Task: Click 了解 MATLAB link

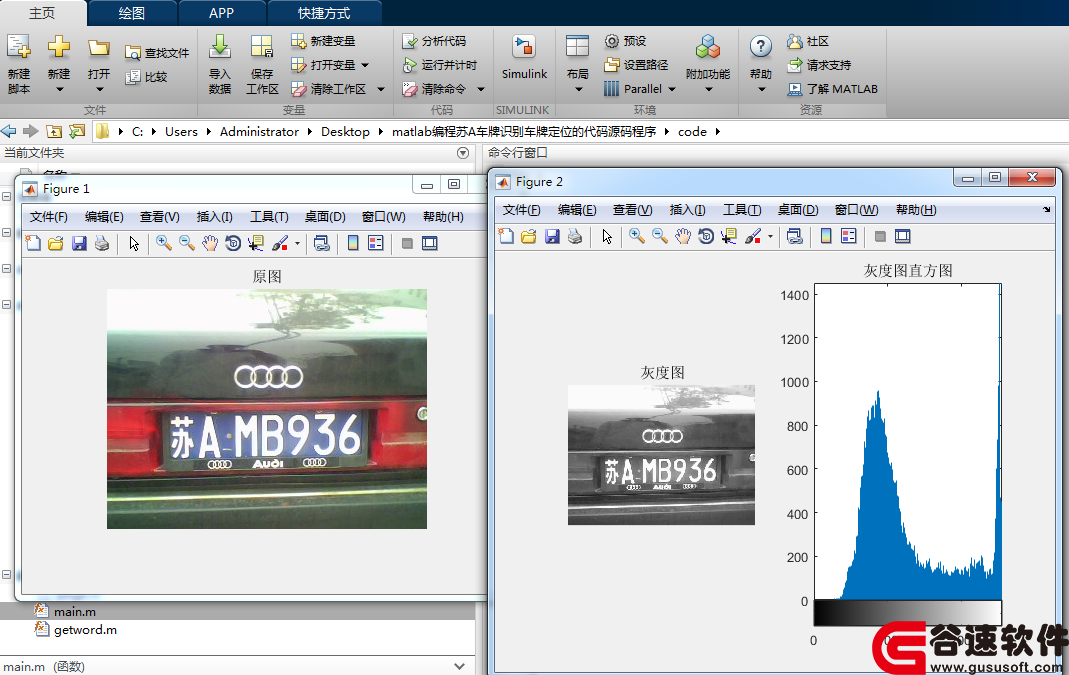Action: pyautogui.click(x=832, y=89)
